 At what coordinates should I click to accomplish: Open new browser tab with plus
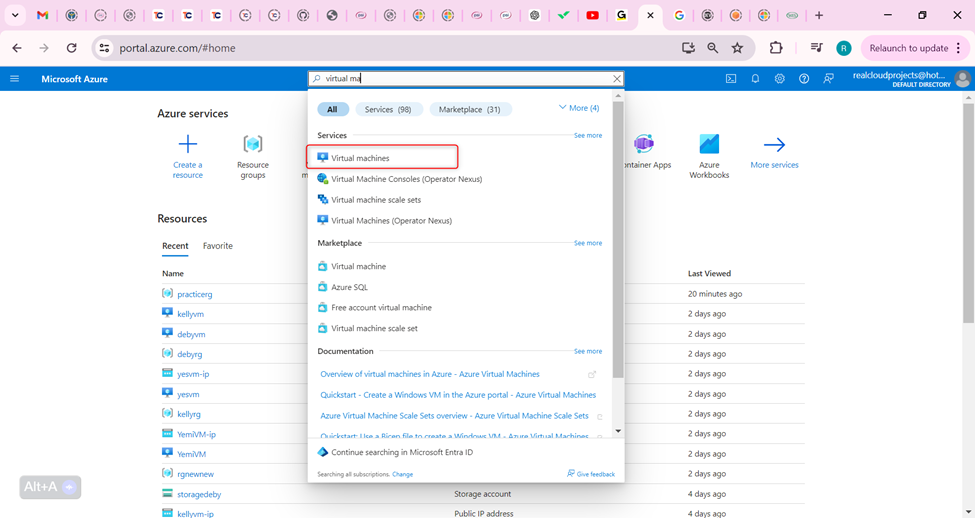pos(819,16)
